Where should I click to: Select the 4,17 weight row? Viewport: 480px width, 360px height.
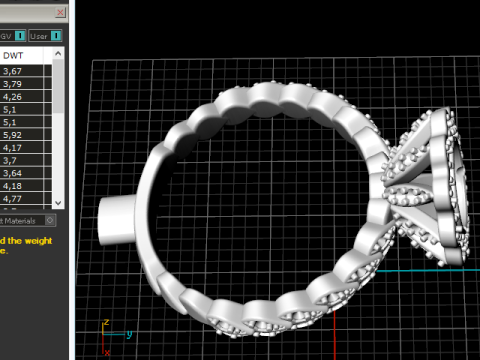point(26,148)
